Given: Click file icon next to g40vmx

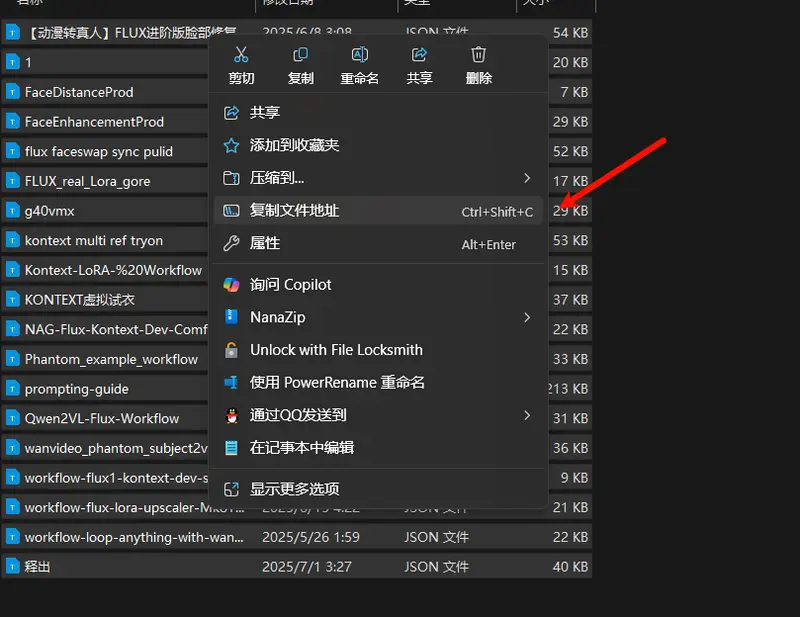Looking at the screenshot, I should pyautogui.click(x=12, y=211).
